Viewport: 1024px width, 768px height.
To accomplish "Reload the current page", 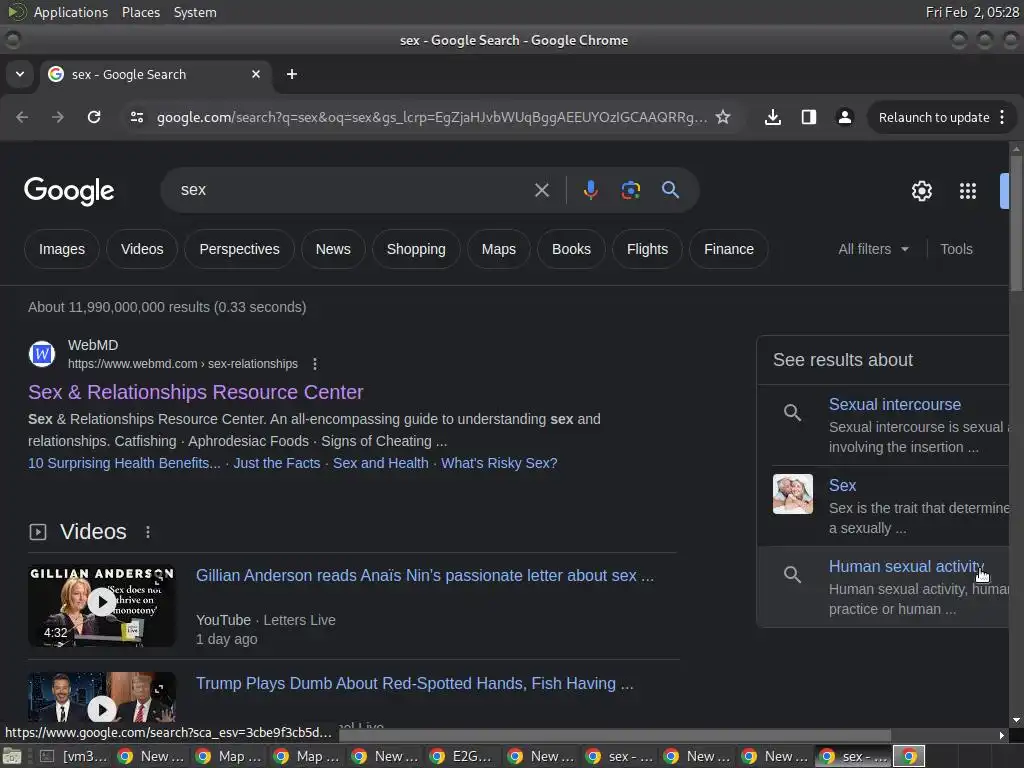I will tap(94, 117).
